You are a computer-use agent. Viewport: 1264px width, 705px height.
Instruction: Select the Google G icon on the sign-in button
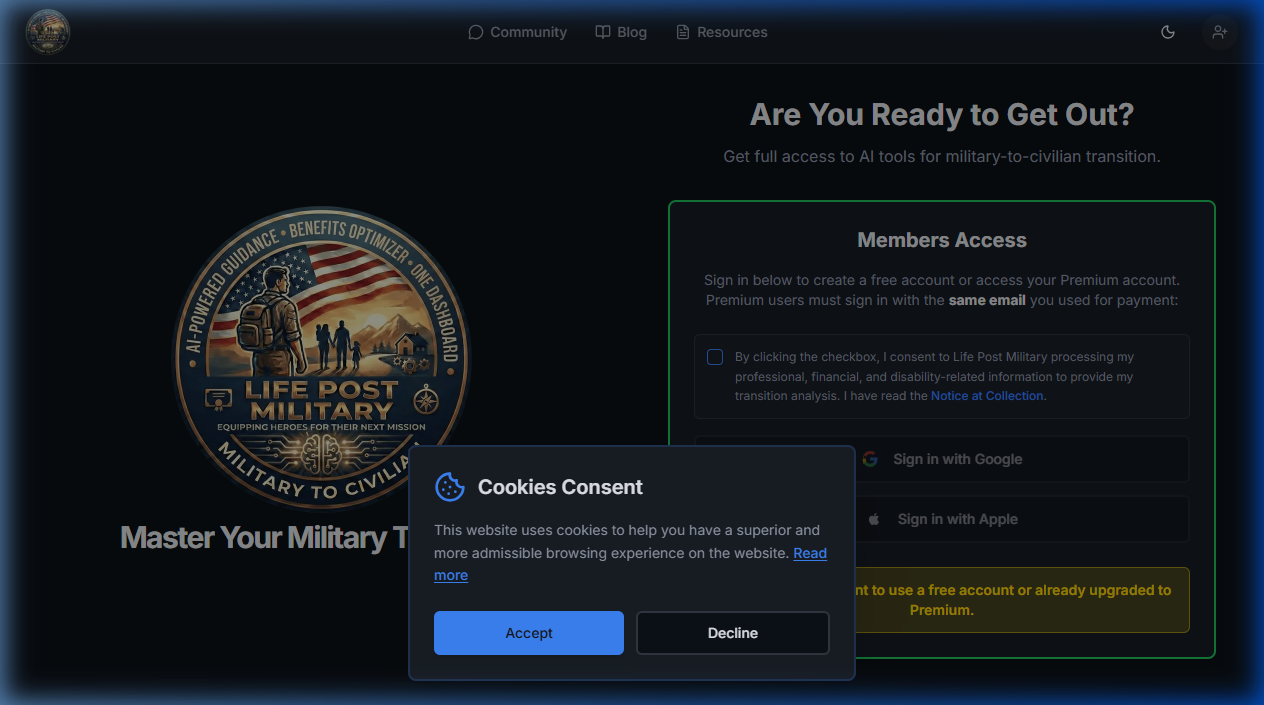coord(869,459)
